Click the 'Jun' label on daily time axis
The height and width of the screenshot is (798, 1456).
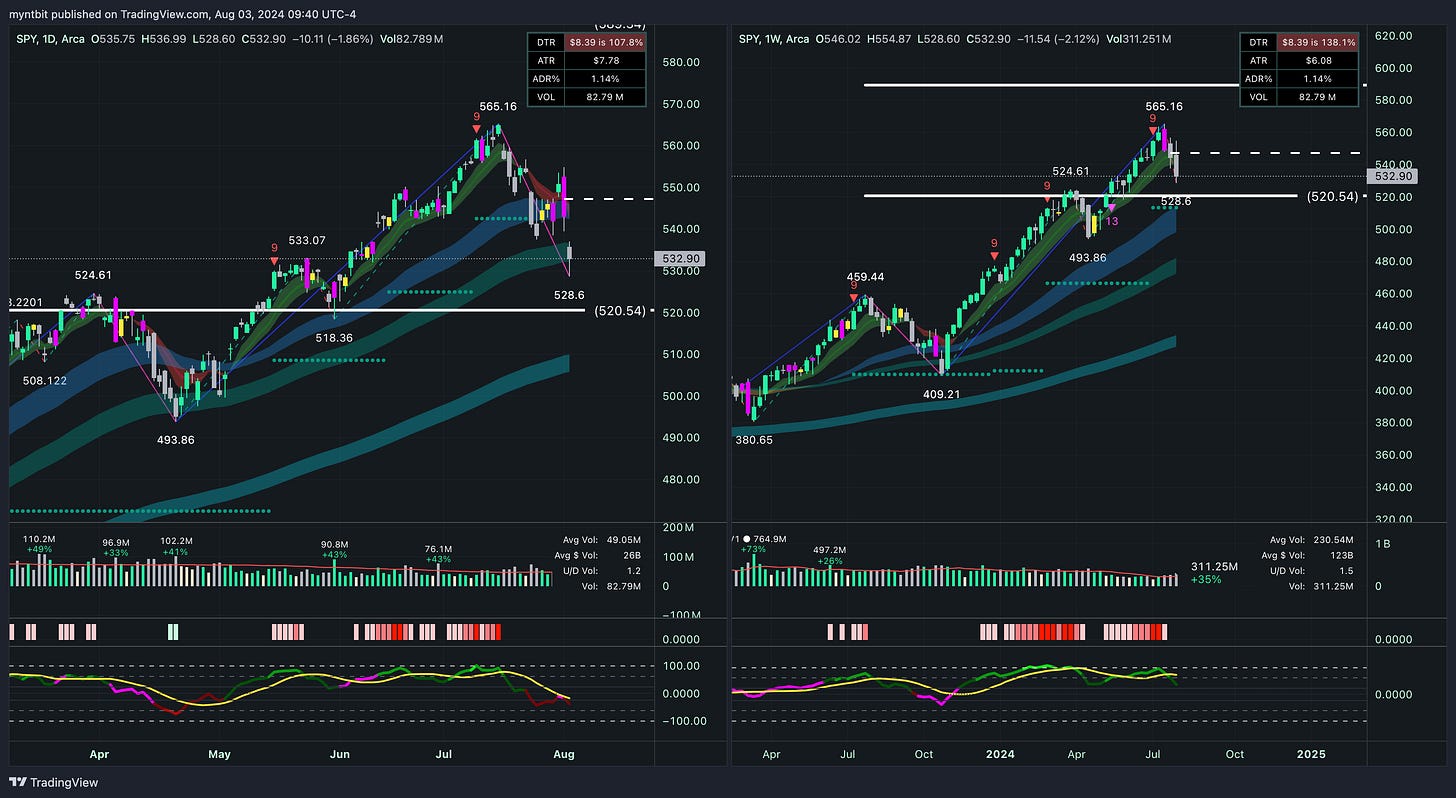(x=340, y=753)
